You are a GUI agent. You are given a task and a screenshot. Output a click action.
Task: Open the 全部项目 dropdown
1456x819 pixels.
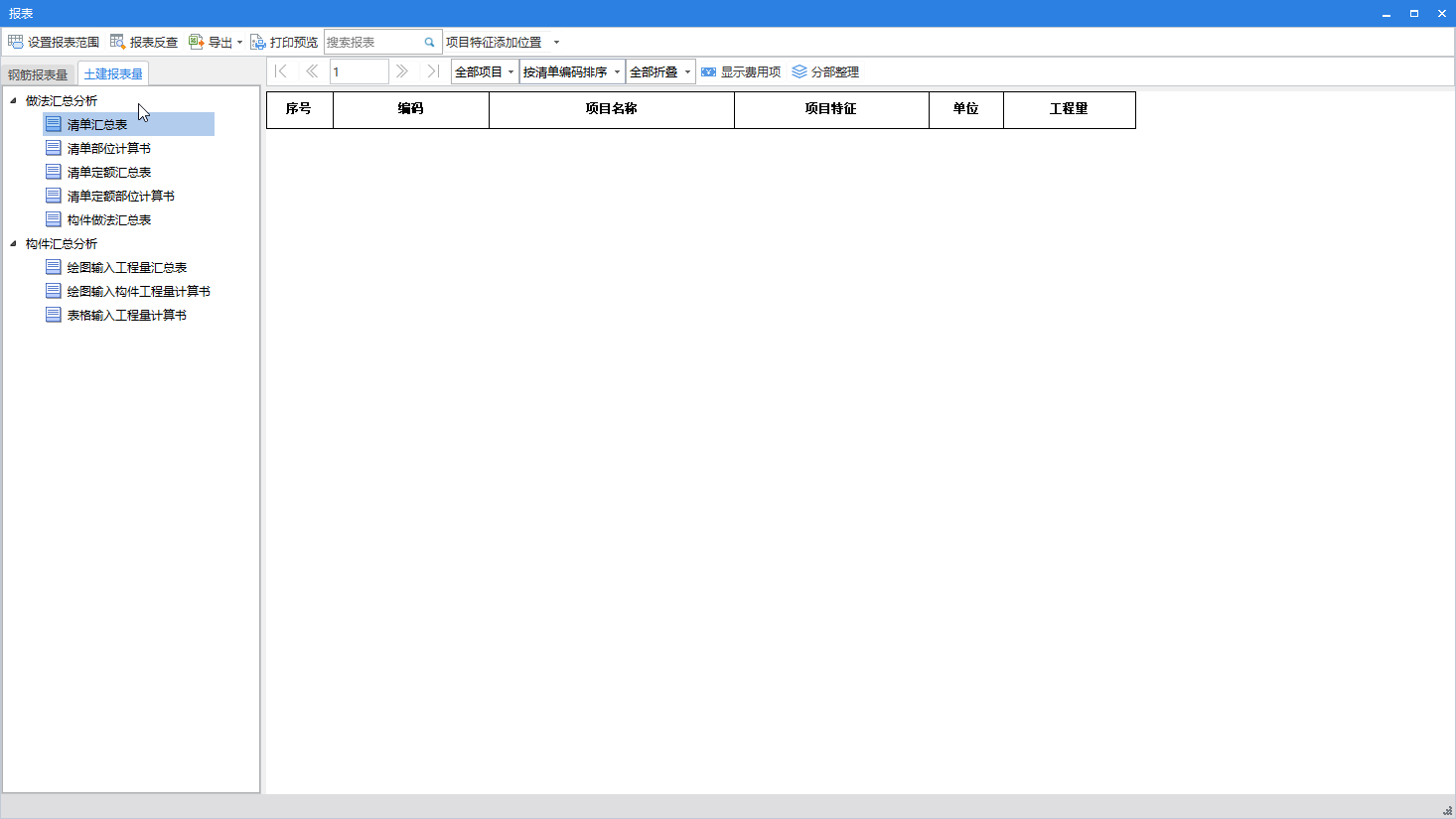(x=485, y=71)
